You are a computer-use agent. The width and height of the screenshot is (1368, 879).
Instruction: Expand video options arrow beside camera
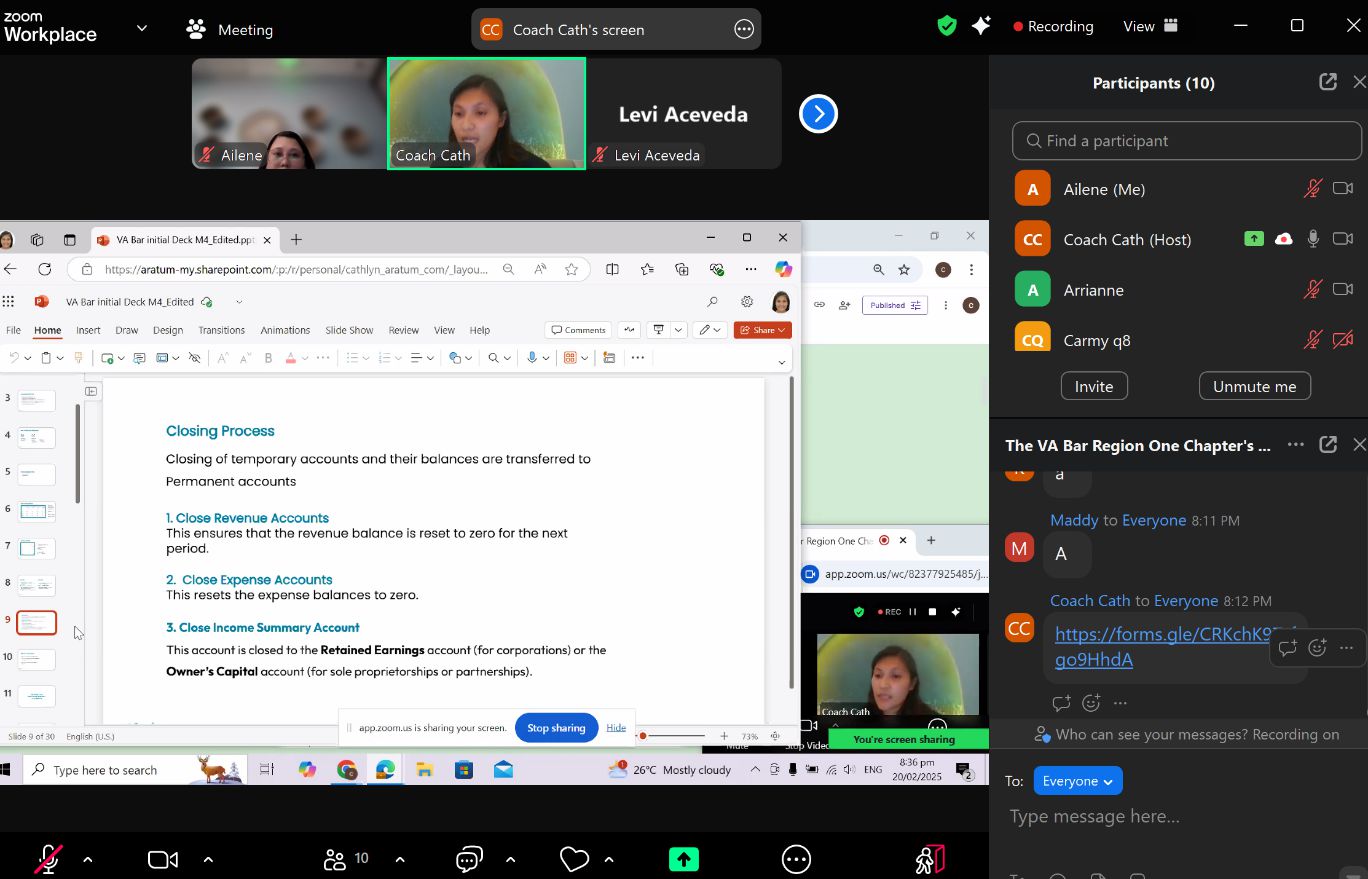pos(208,859)
